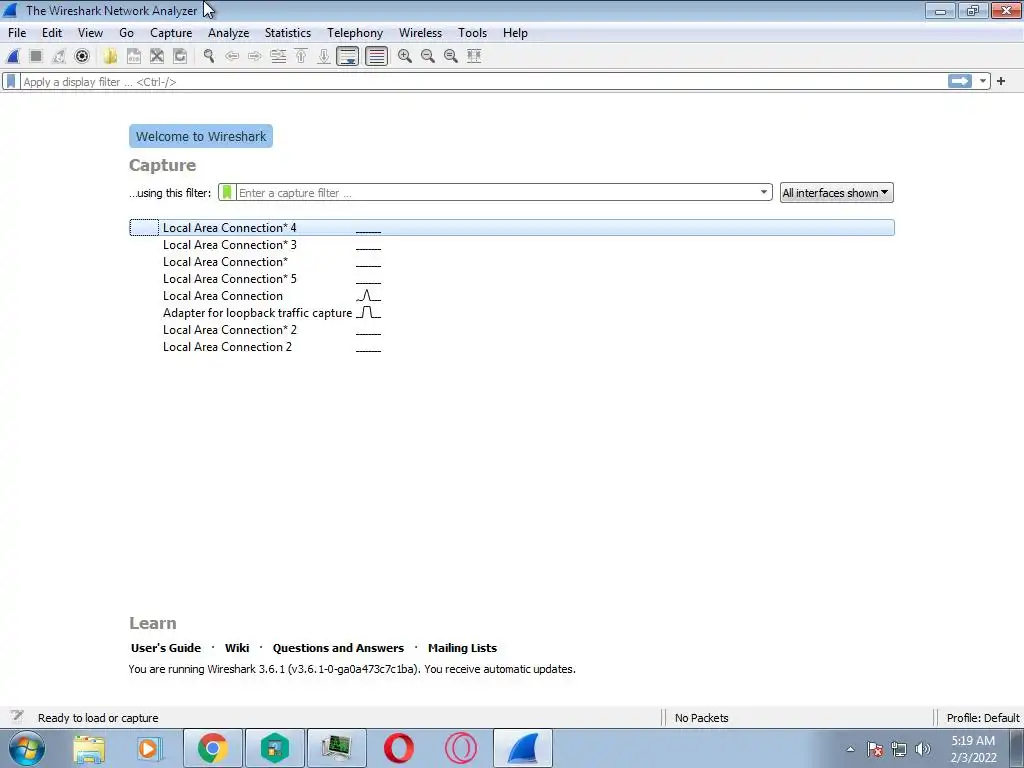1024x768 pixels.
Task: Open the Analyze menu
Action: tap(229, 33)
